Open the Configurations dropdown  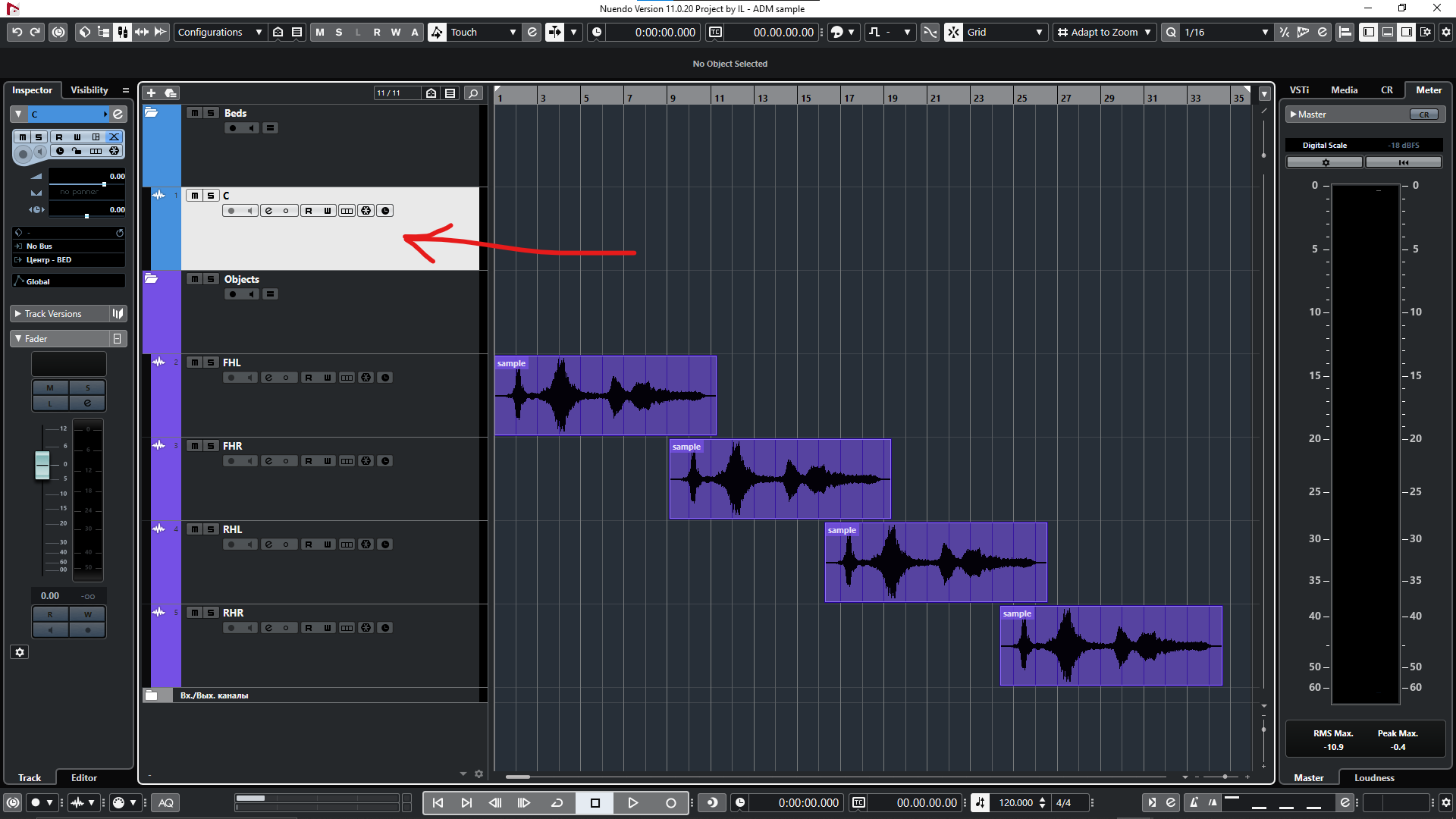coord(219,32)
